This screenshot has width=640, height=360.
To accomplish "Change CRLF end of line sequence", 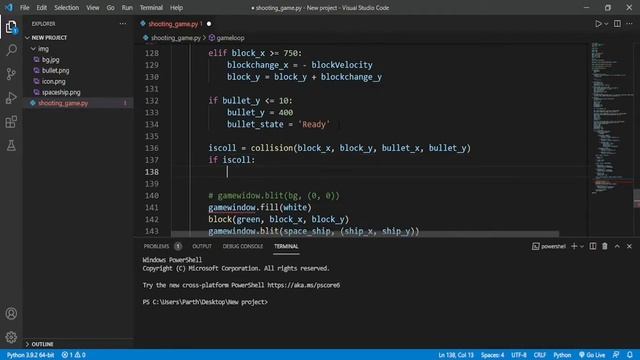I will (x=540, y=355).
